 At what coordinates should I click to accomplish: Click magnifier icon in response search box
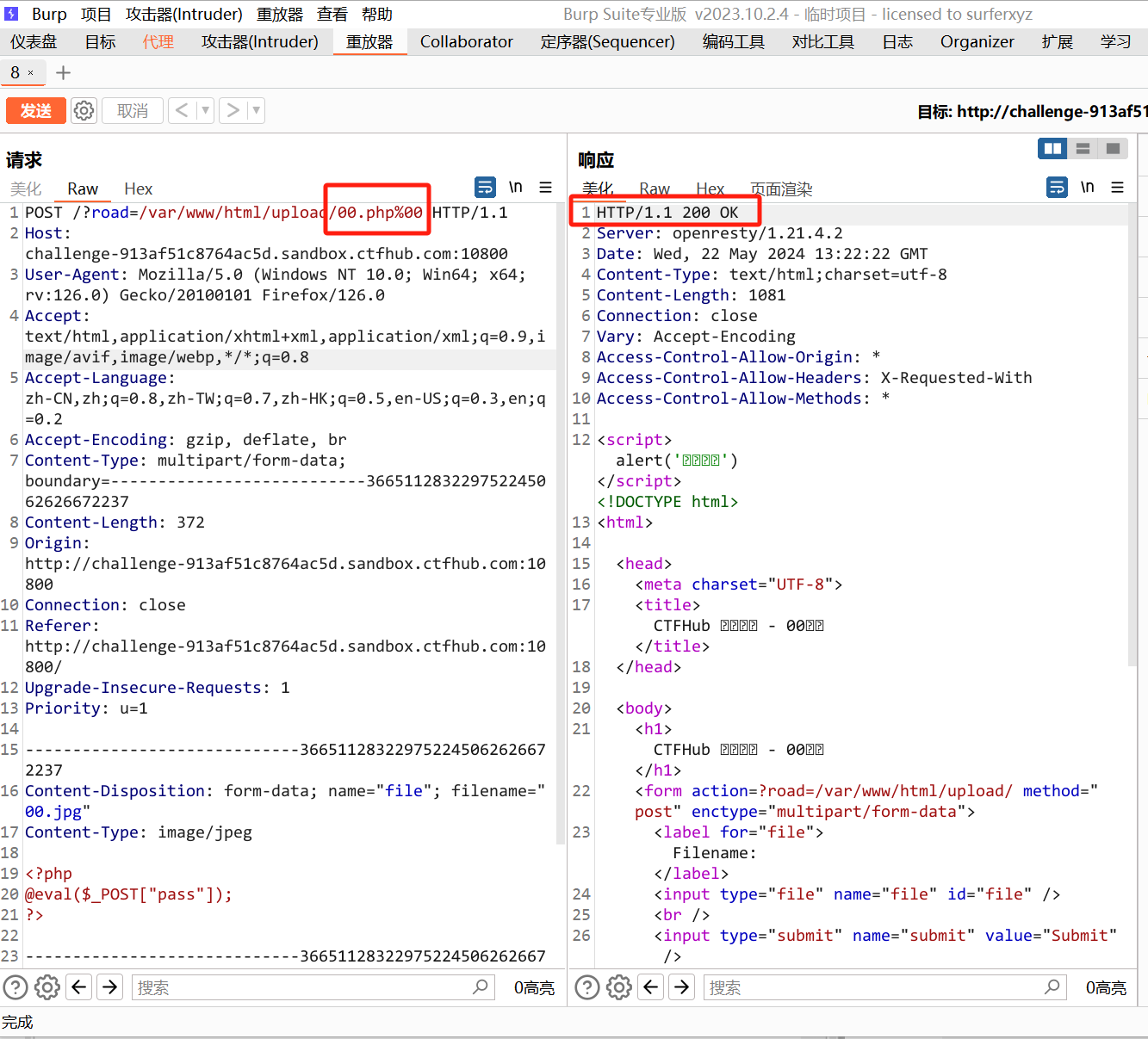click(1052, 986)
